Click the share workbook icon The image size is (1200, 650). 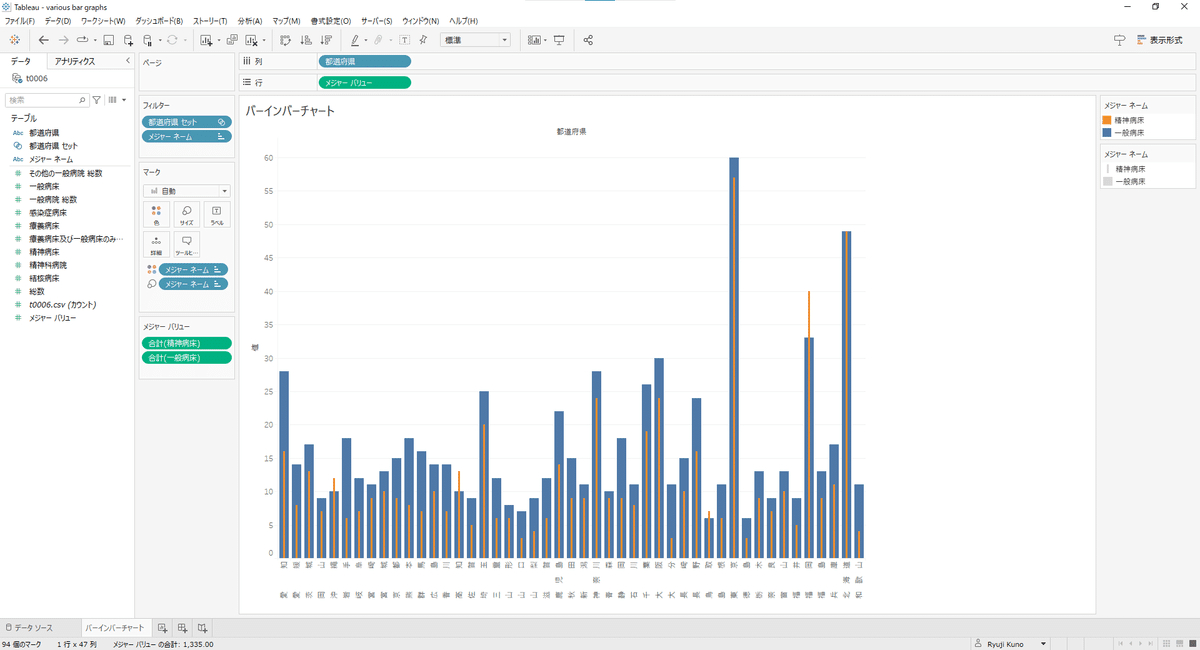[x=588, y=40]
